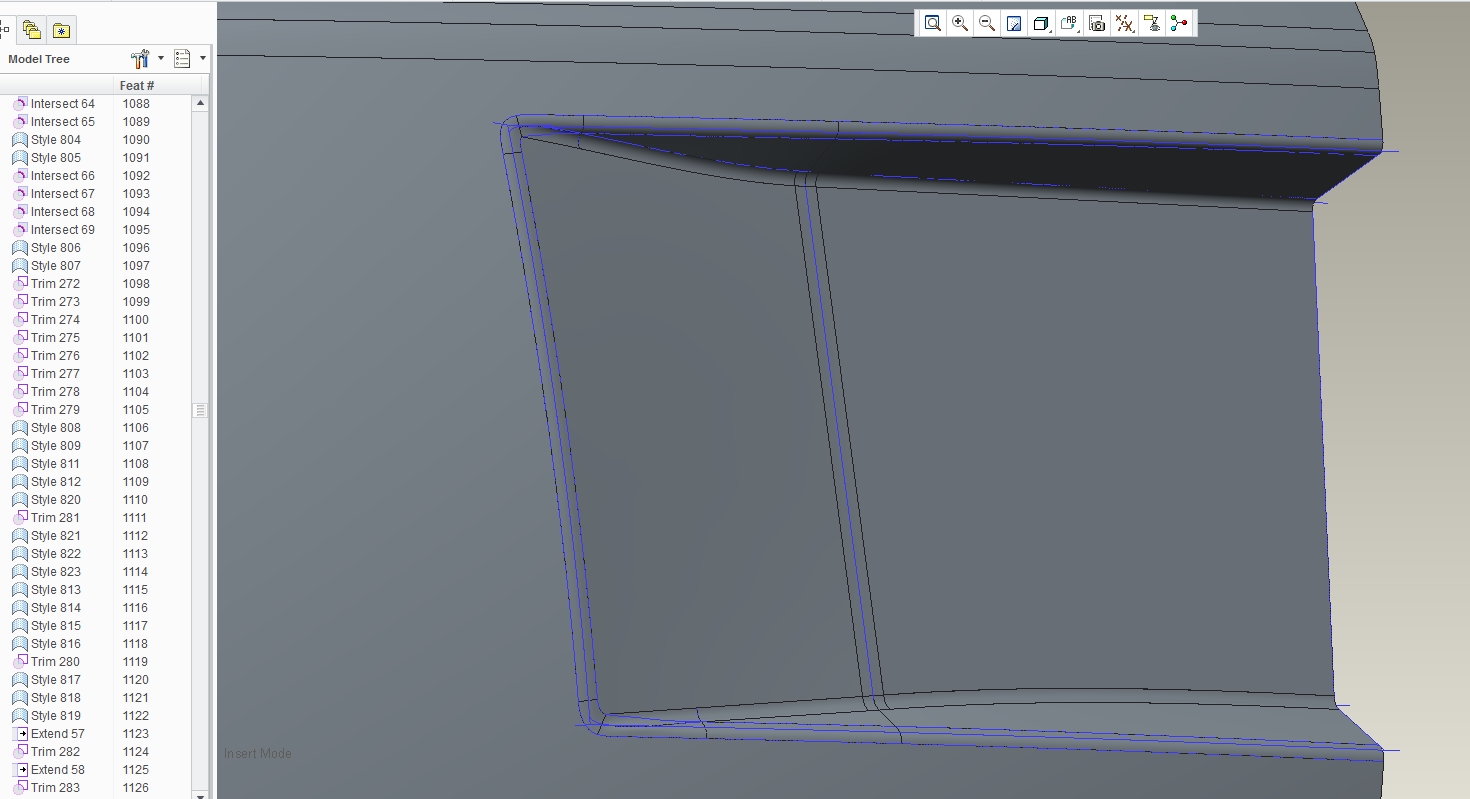The width and height of the screenshot is (1470, 799).
Task: Open the Settings dropdown arrow beside hammer
Action: click(161, 58)
